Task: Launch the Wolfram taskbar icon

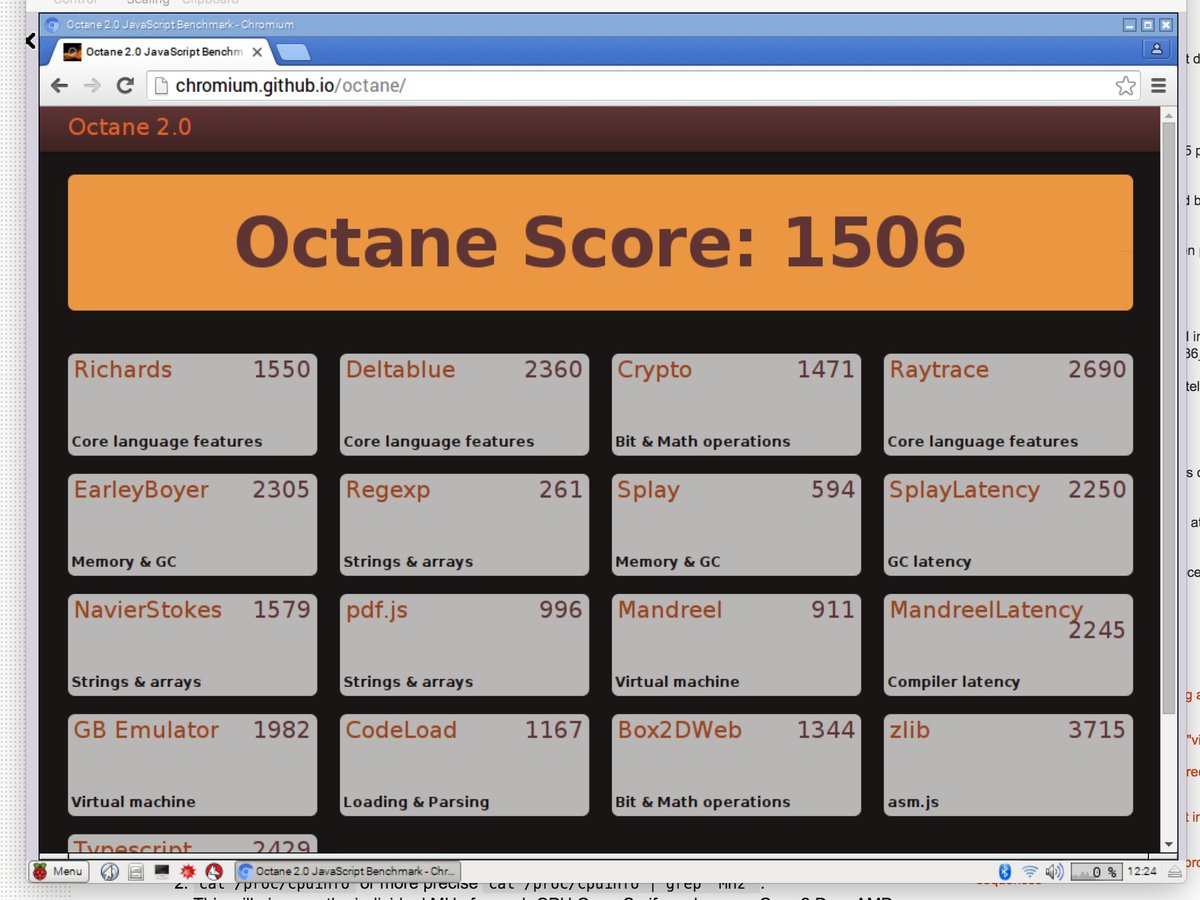Action: tap(214, 872)
